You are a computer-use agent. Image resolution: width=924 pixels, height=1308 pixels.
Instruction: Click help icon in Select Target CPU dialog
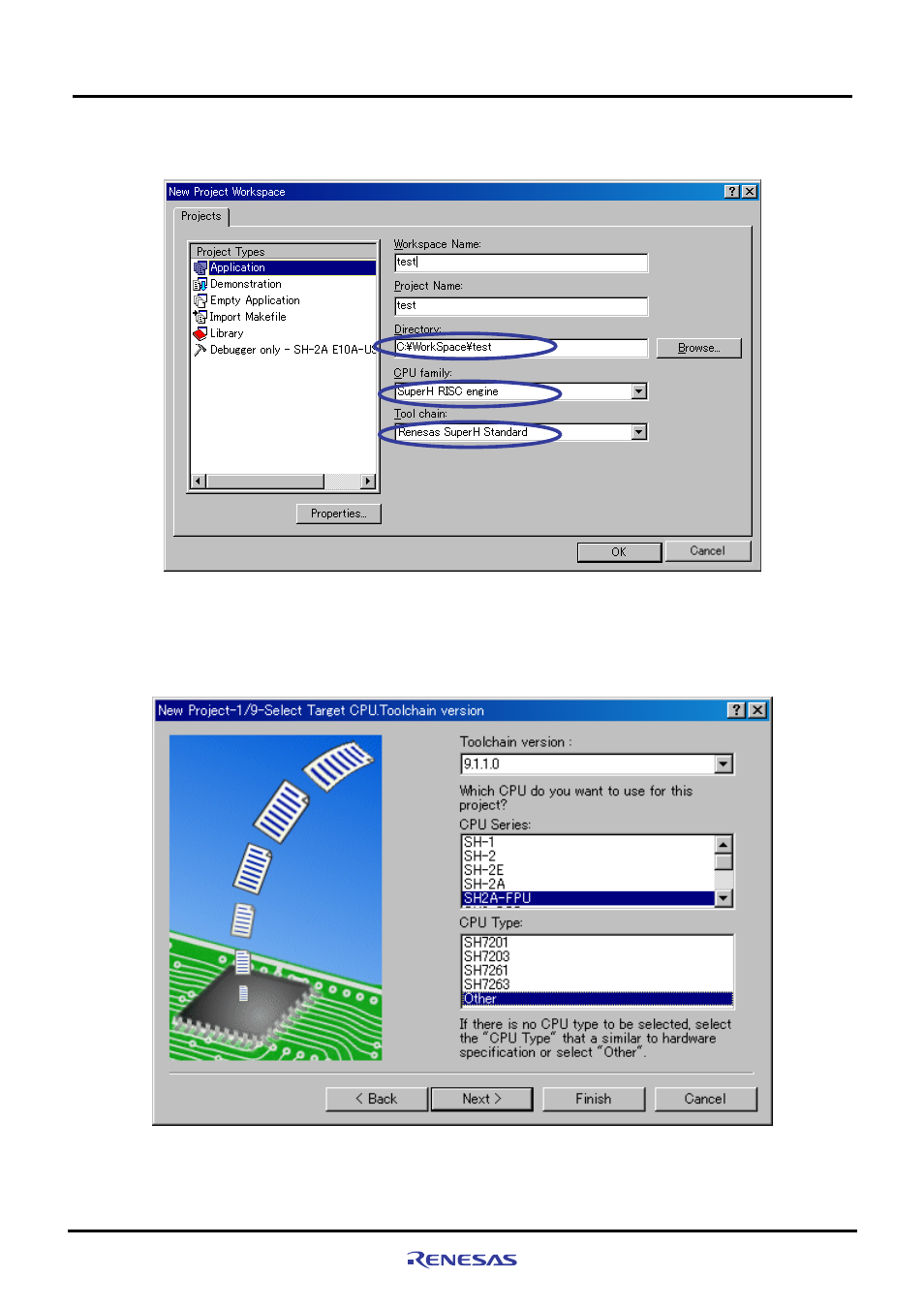pyautogui.click(x=737, y=710)
